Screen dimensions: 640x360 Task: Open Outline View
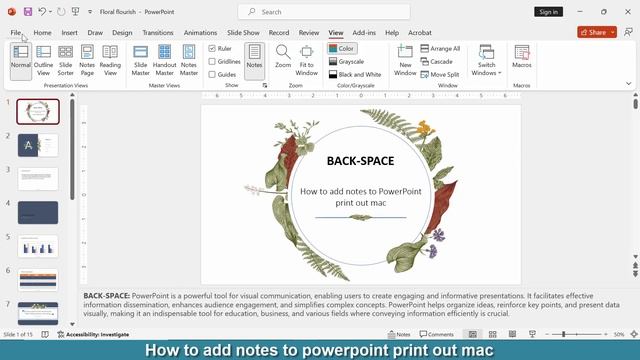[43, 61]
